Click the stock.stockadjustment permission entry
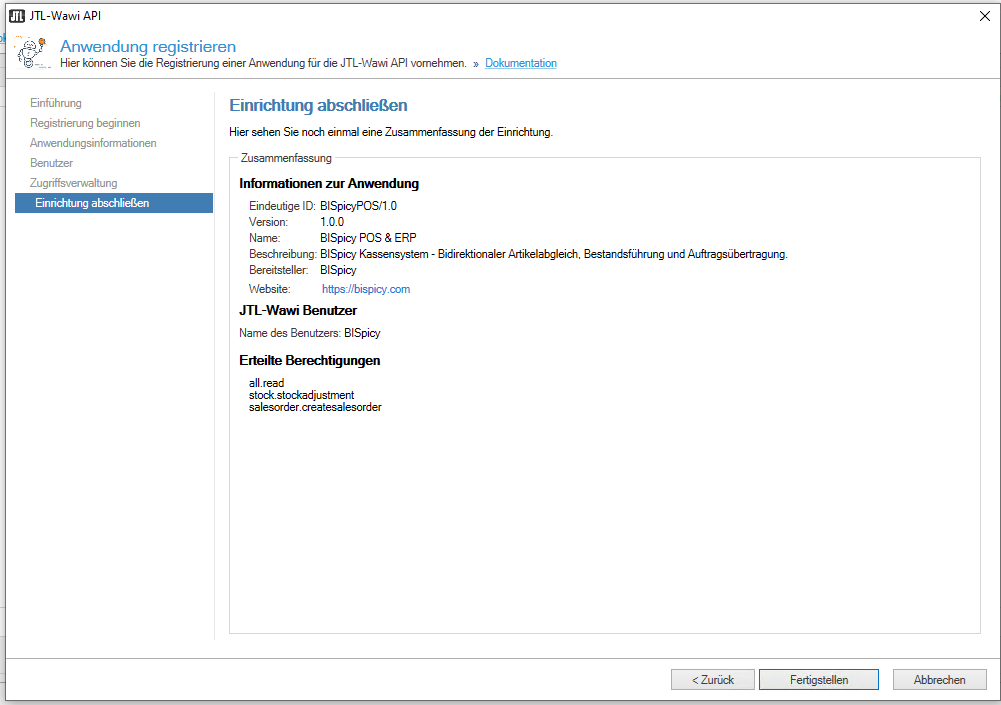The image size is (1001, 705). (x=301, y=395)
